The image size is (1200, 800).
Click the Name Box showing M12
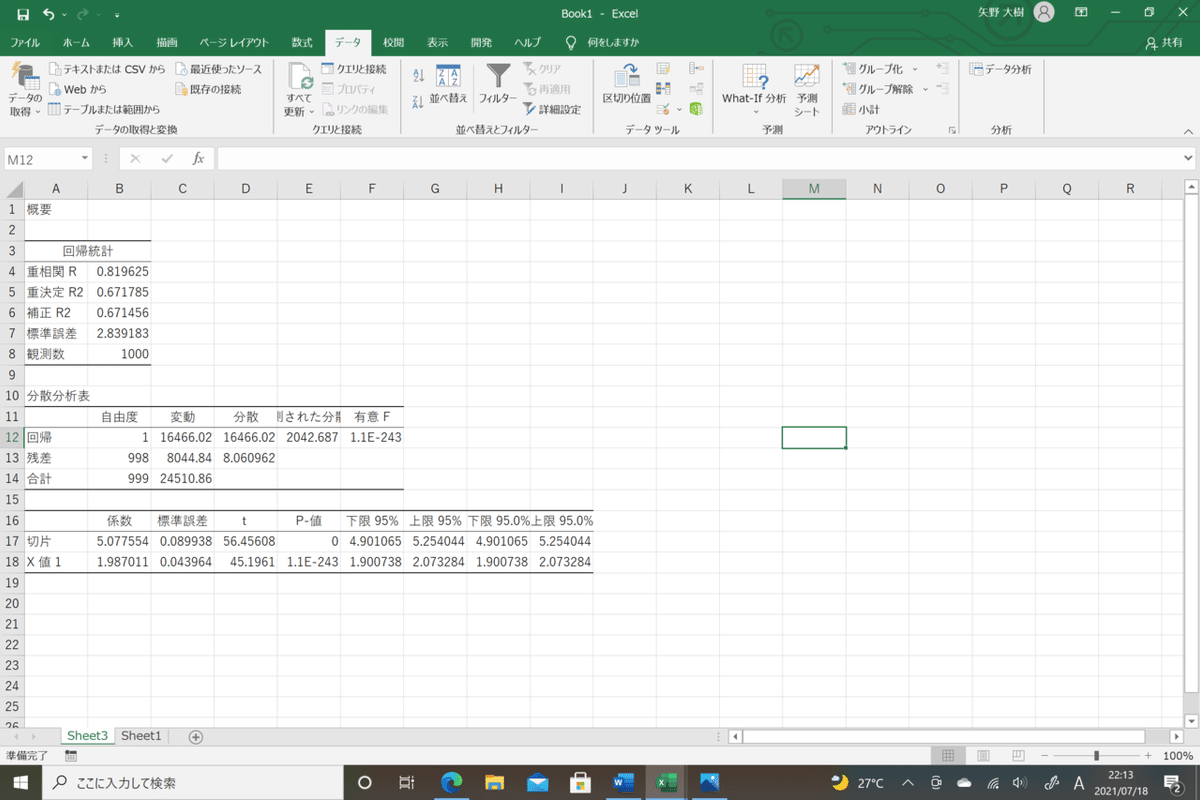coord(40,158)
